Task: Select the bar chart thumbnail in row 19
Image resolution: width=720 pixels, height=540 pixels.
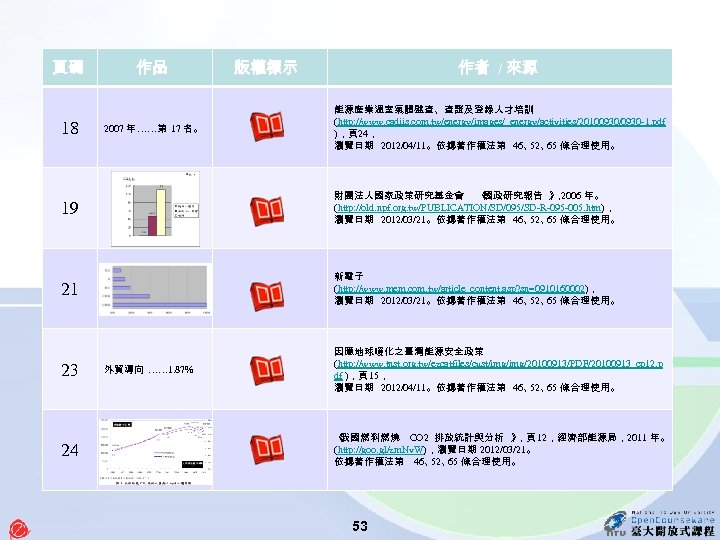Action: [155, 209]
